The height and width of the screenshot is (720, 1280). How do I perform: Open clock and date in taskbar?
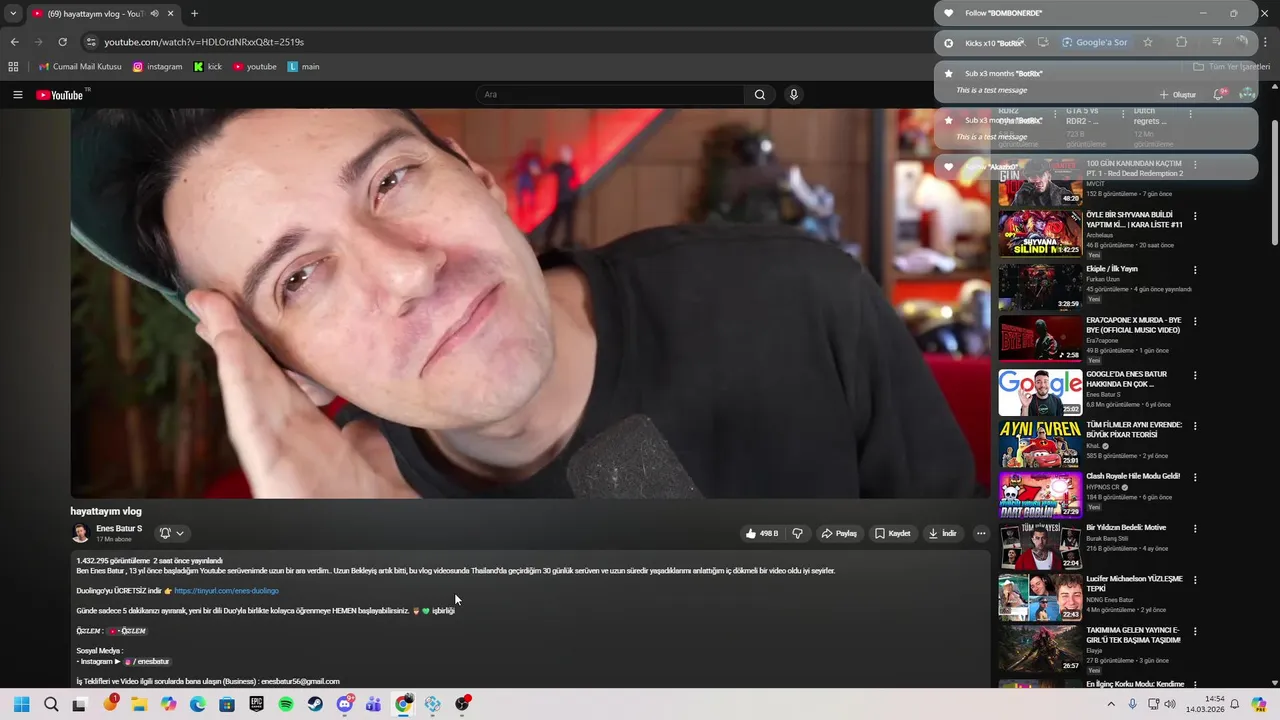1206,704
